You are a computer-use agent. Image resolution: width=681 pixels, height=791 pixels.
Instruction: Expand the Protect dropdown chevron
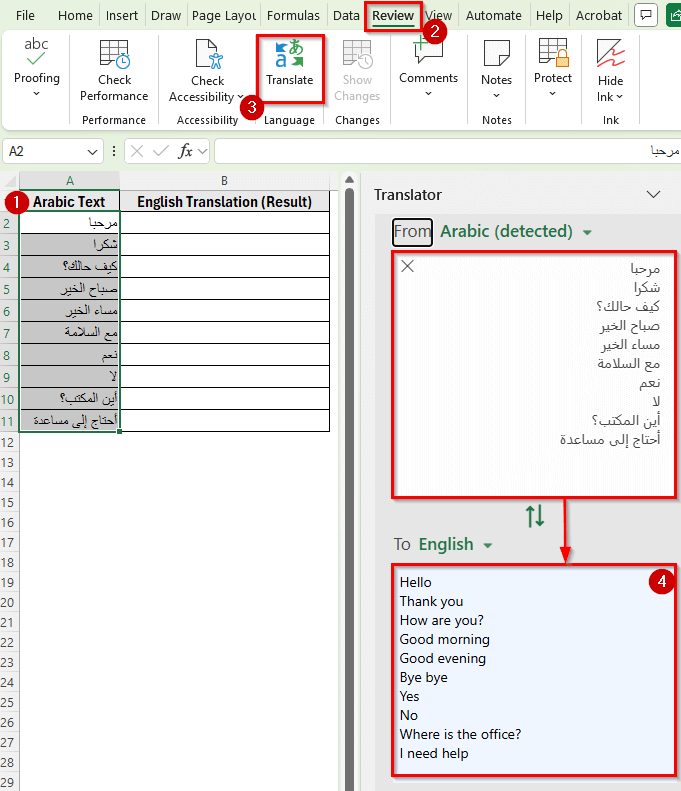tap(552, 94)
